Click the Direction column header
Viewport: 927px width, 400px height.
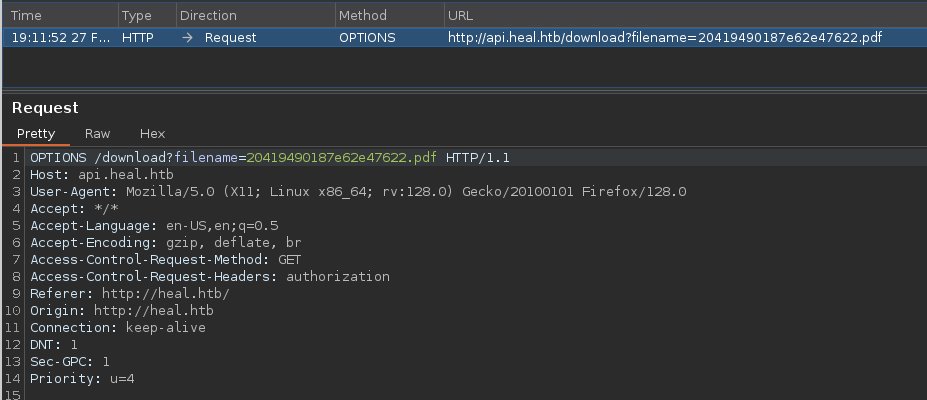point(208,16)
